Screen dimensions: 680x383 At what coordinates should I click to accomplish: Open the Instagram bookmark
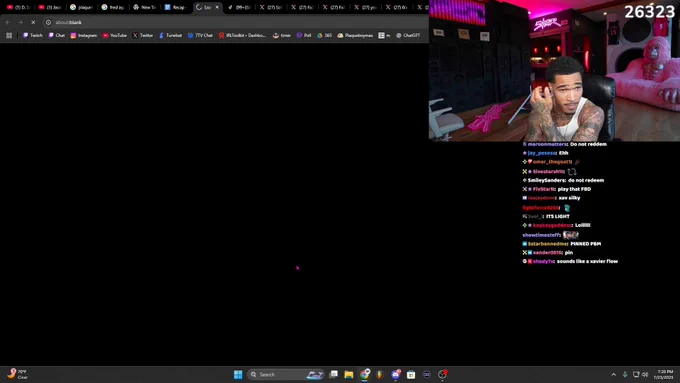tap(84, 36)
